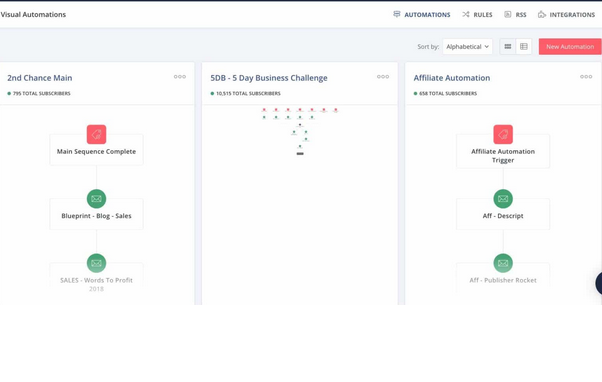Image resolution: width=602 pixels, height=382 pixels.
Task: Click the email icon above Aff - Publisher Rocket
Action: pyautogui.click(x=503, y=263)
